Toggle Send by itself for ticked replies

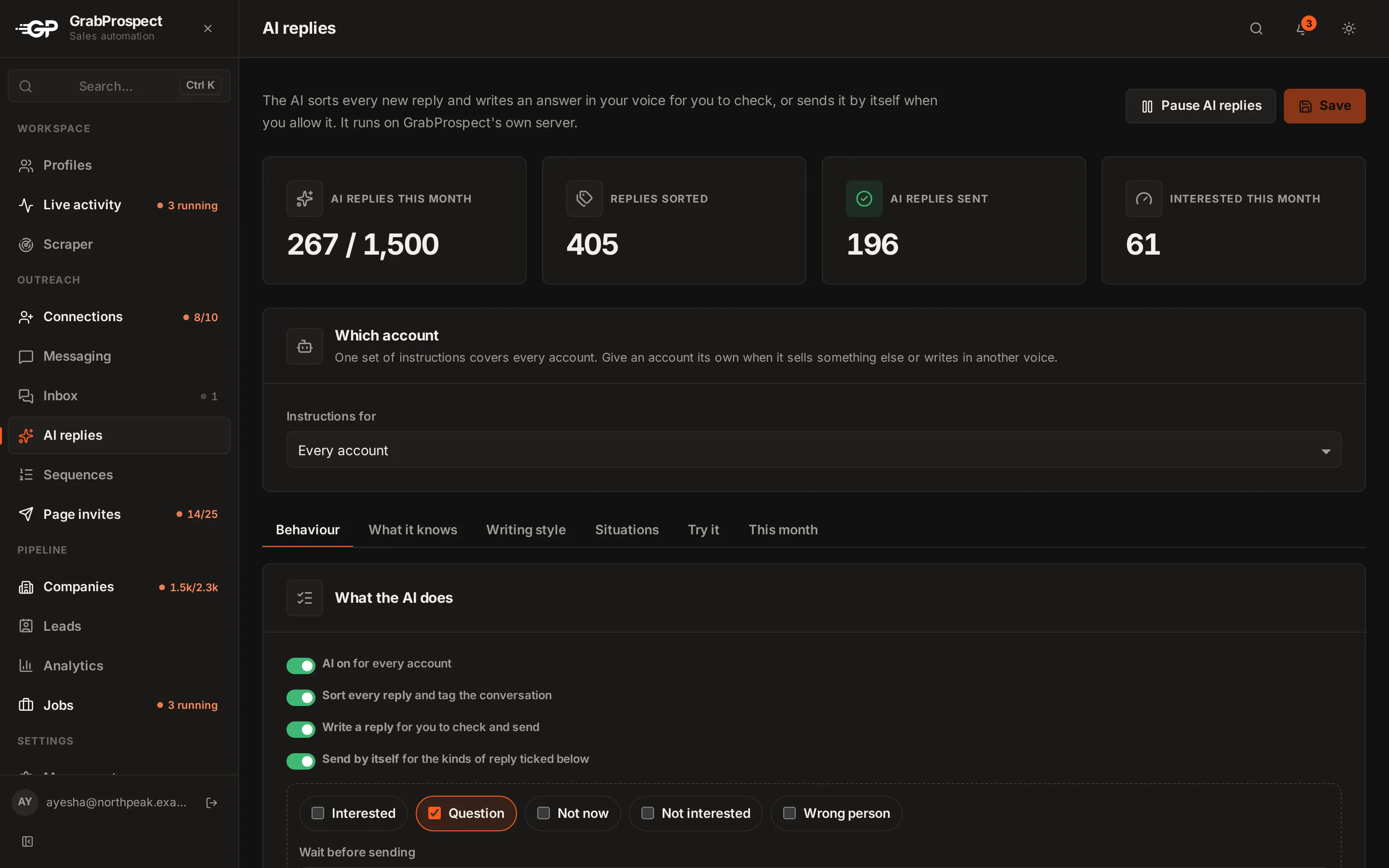coord(301,761)
